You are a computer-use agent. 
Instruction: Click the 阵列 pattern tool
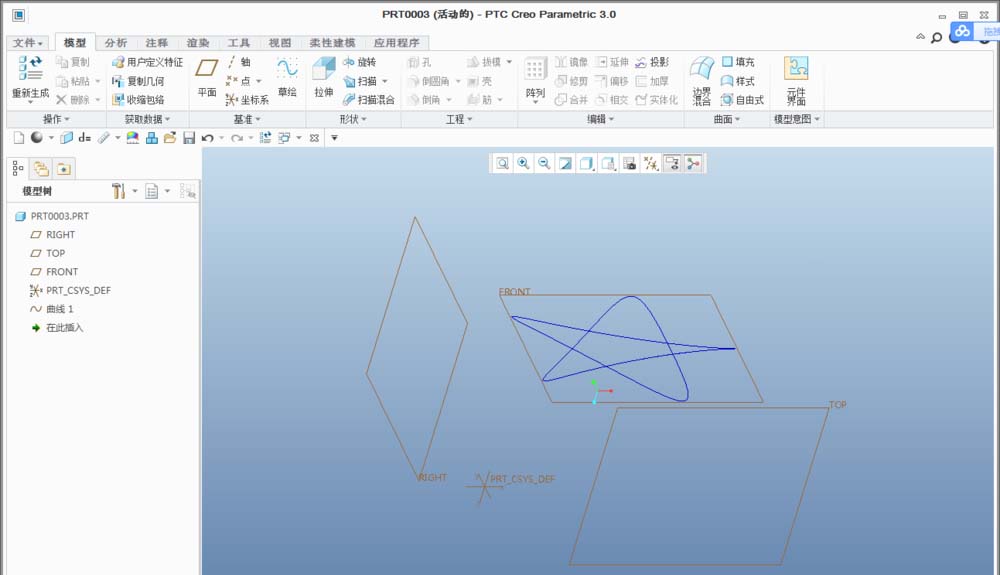535,78
